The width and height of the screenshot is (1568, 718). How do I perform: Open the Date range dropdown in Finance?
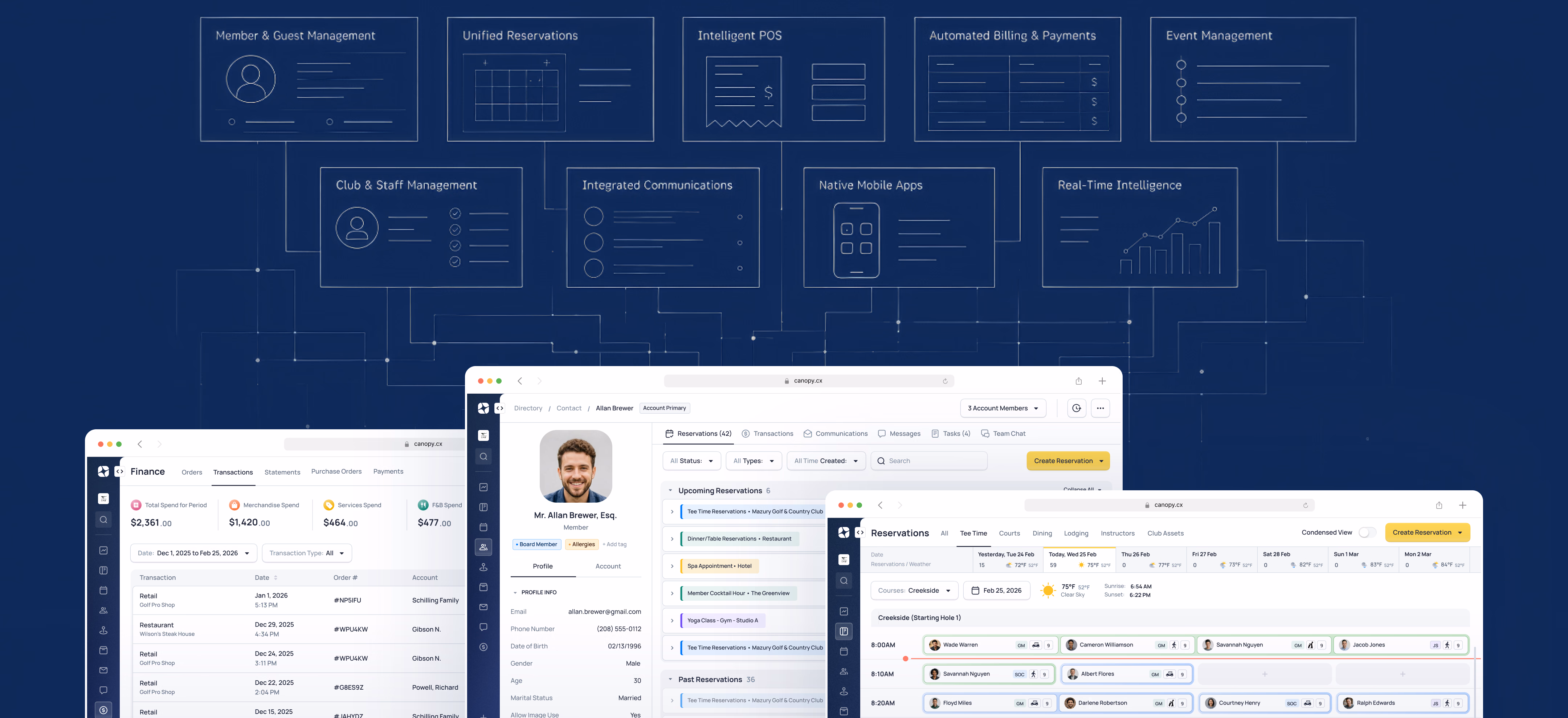[x=193, y=553]
